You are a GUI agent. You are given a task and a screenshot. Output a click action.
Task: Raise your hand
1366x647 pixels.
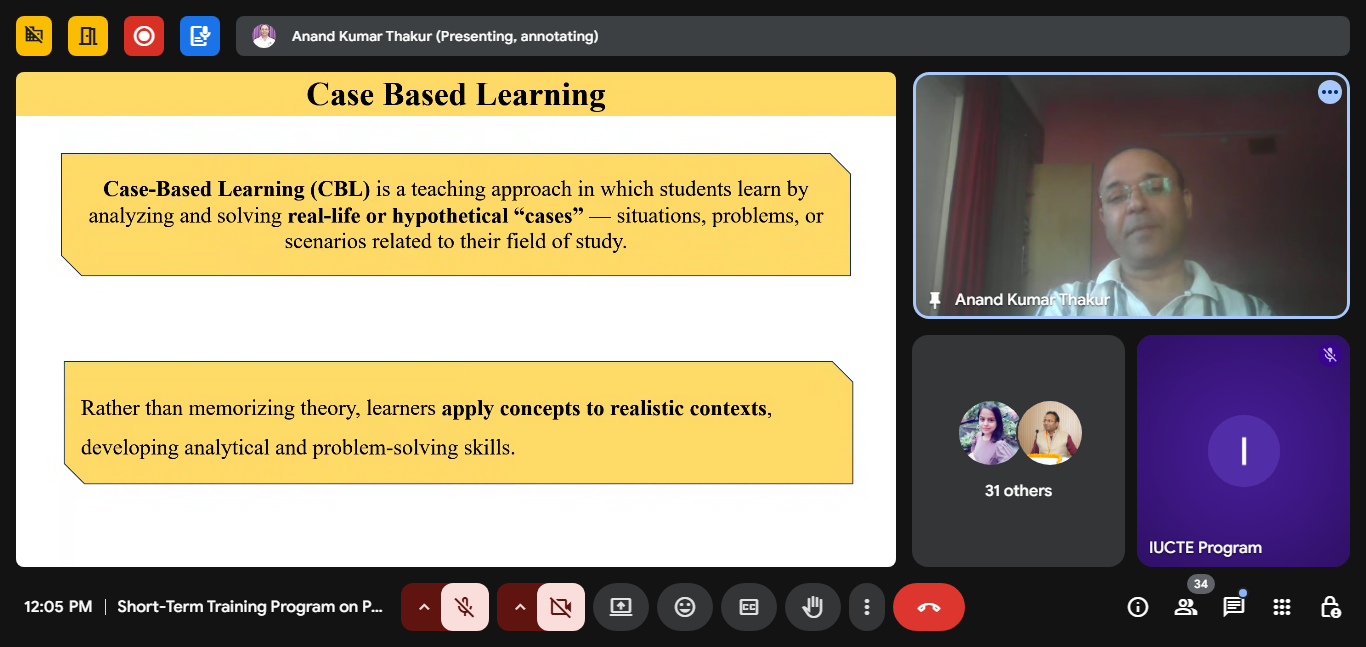pos(813,607)
